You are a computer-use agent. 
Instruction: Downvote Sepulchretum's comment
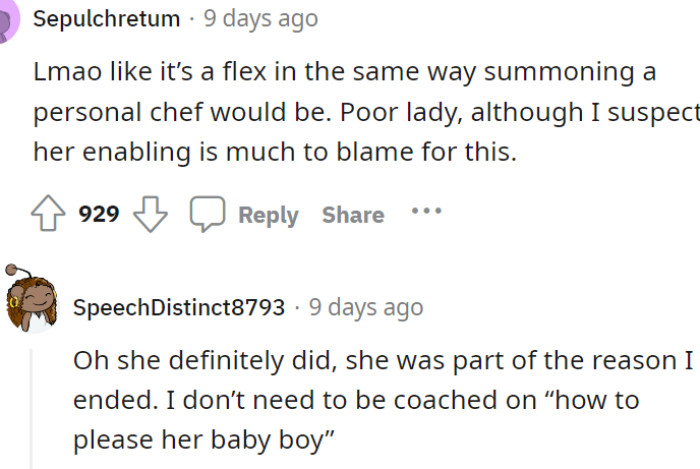coord(150,214)
